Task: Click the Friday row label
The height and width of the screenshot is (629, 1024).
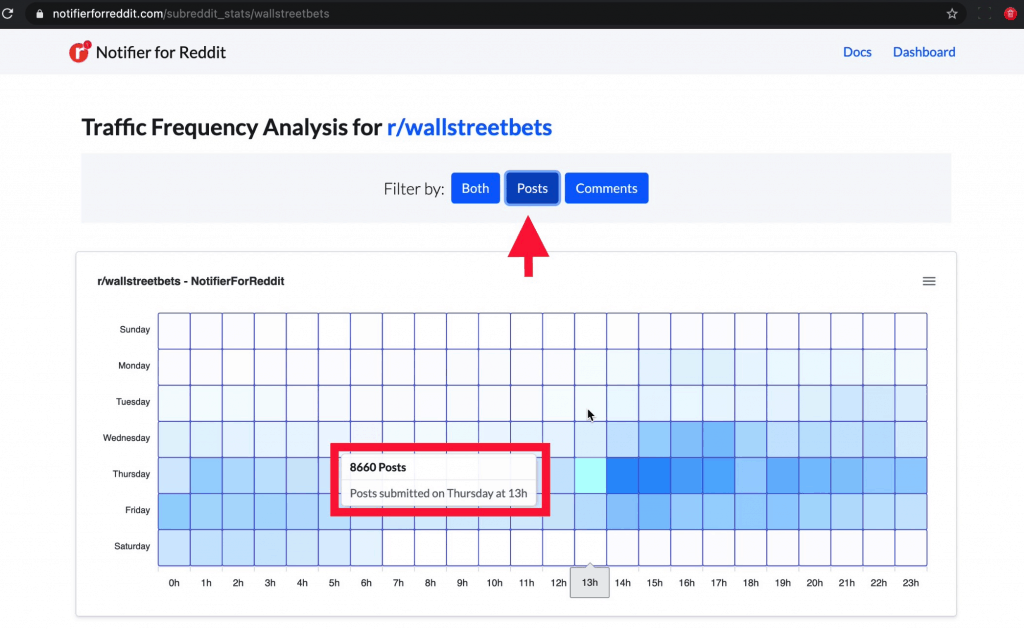Action: tap(137, 510)
